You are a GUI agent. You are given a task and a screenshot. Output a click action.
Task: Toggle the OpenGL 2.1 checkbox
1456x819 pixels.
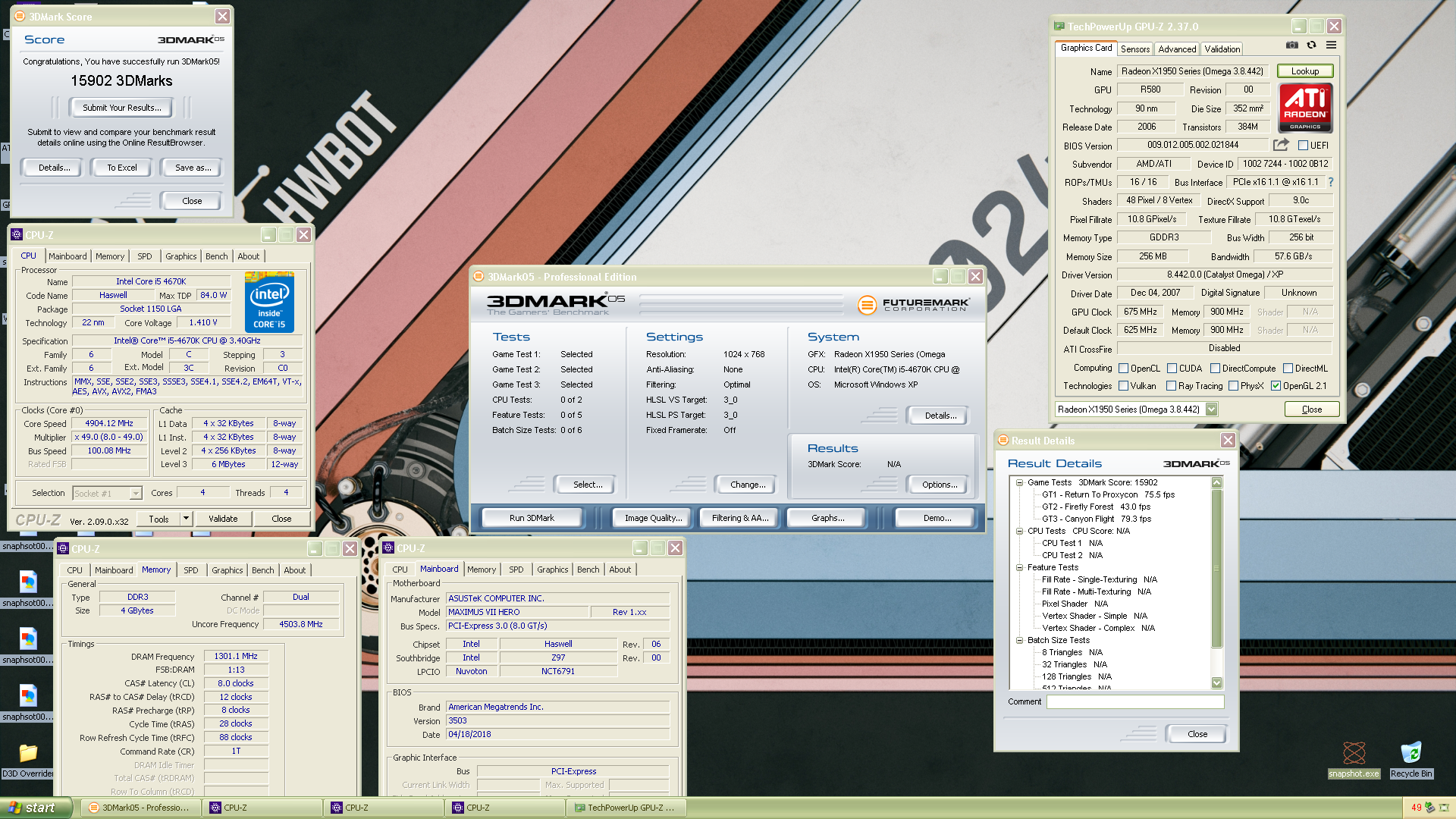pos(1276,386)
